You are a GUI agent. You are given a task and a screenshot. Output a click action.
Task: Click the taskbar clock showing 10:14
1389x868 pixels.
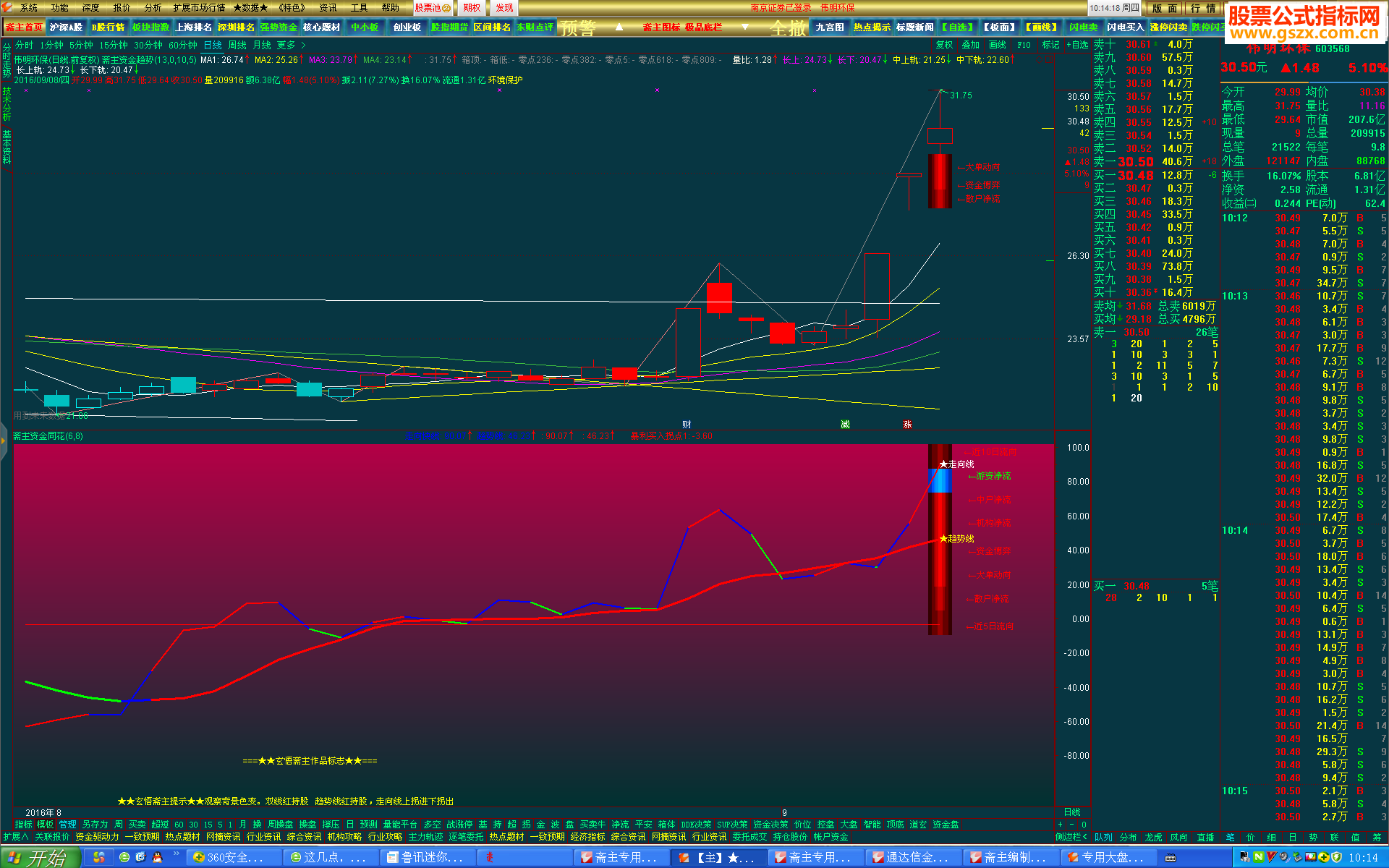point(1363,858)
